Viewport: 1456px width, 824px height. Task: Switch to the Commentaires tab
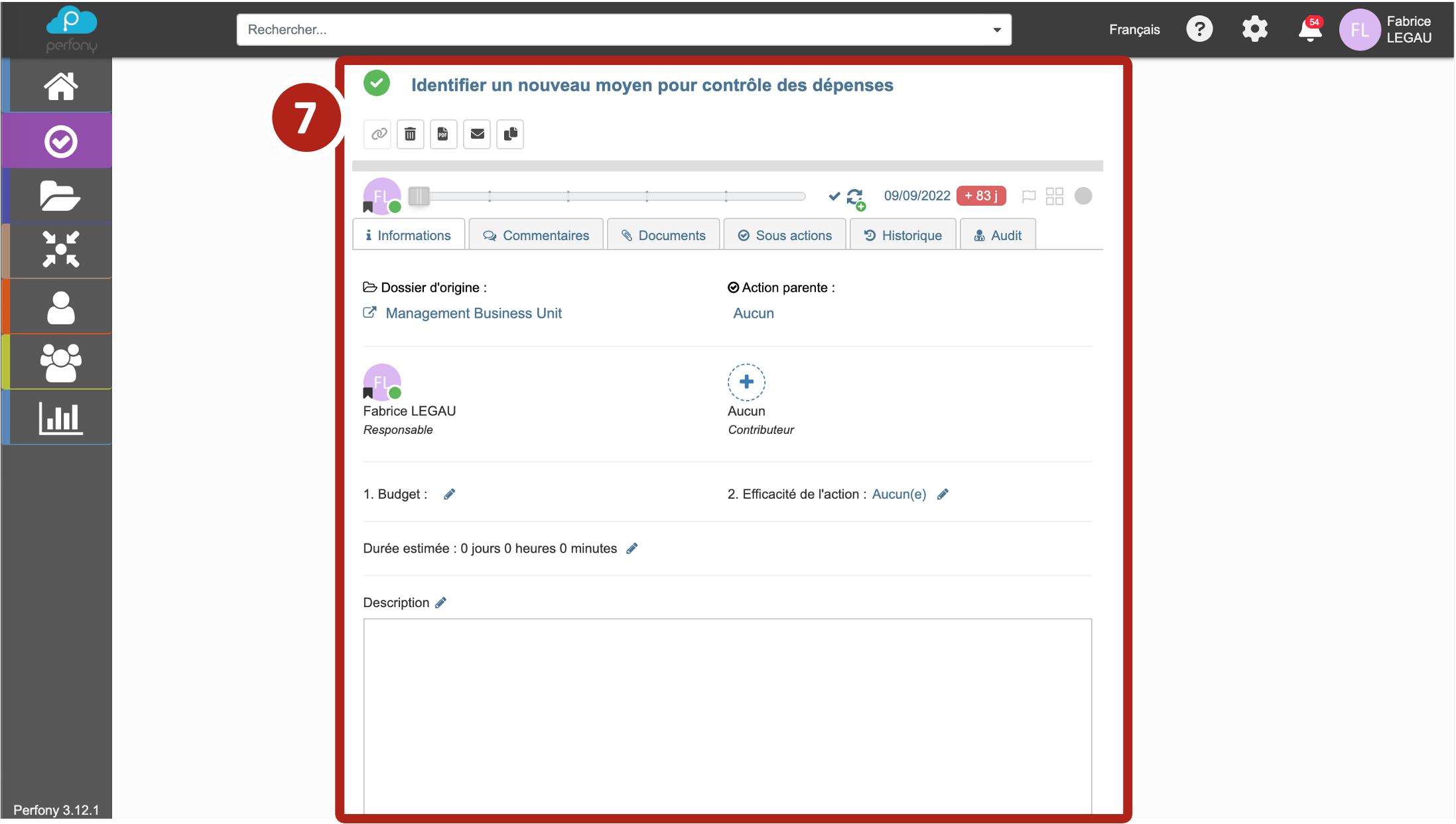[536, 236]
